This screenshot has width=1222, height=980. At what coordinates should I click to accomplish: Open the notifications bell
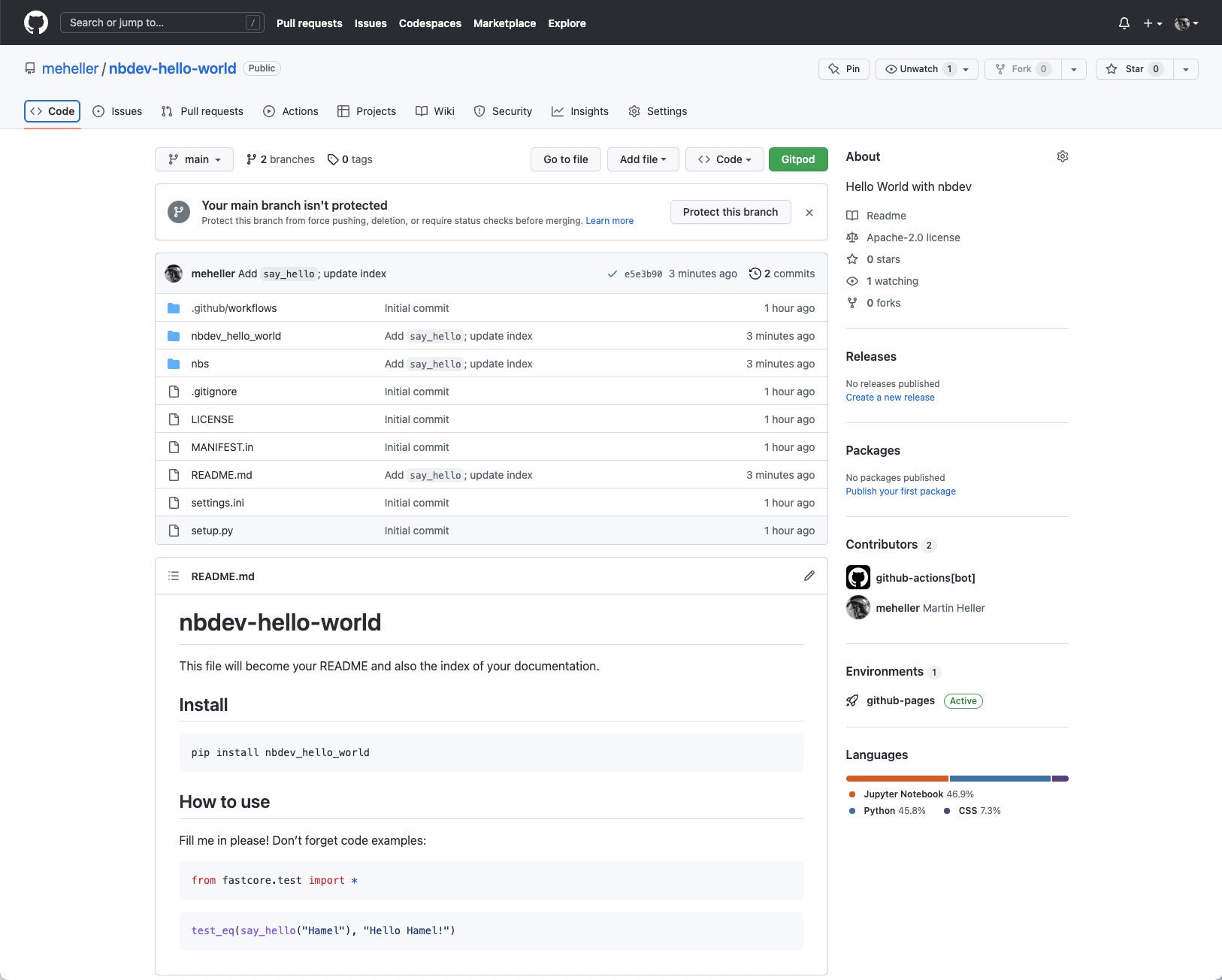(1124, 23)
